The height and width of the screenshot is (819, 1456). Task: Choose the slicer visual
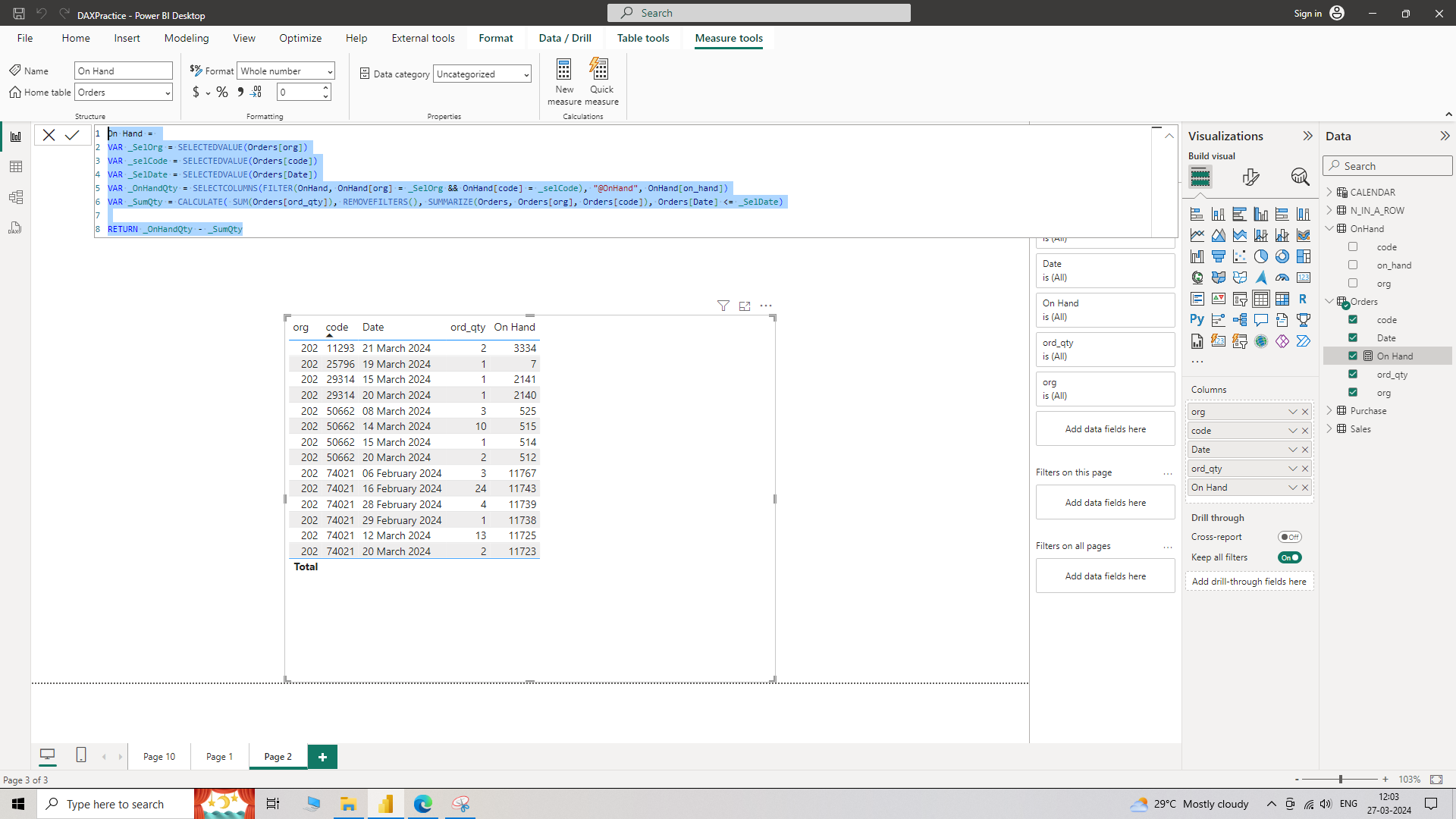coord(1239,299)
